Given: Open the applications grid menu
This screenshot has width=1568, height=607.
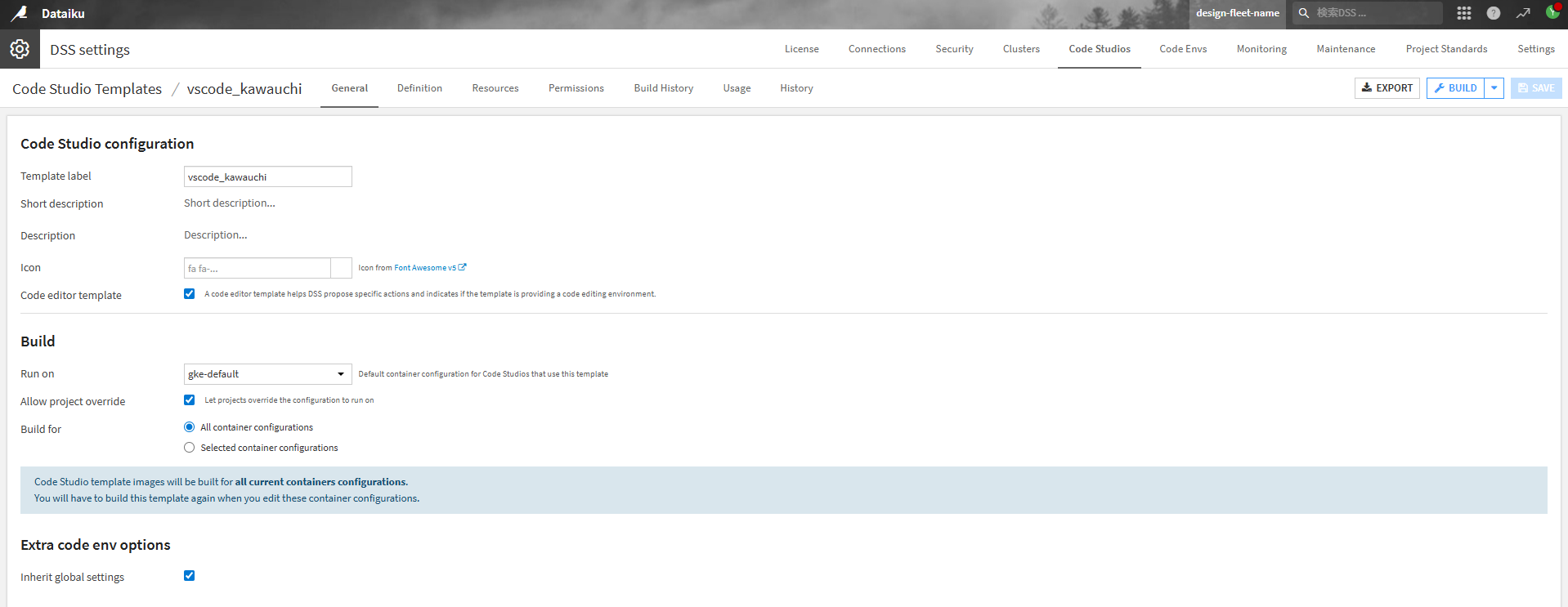Looking at the screenshot, I should pos(1463,13).
